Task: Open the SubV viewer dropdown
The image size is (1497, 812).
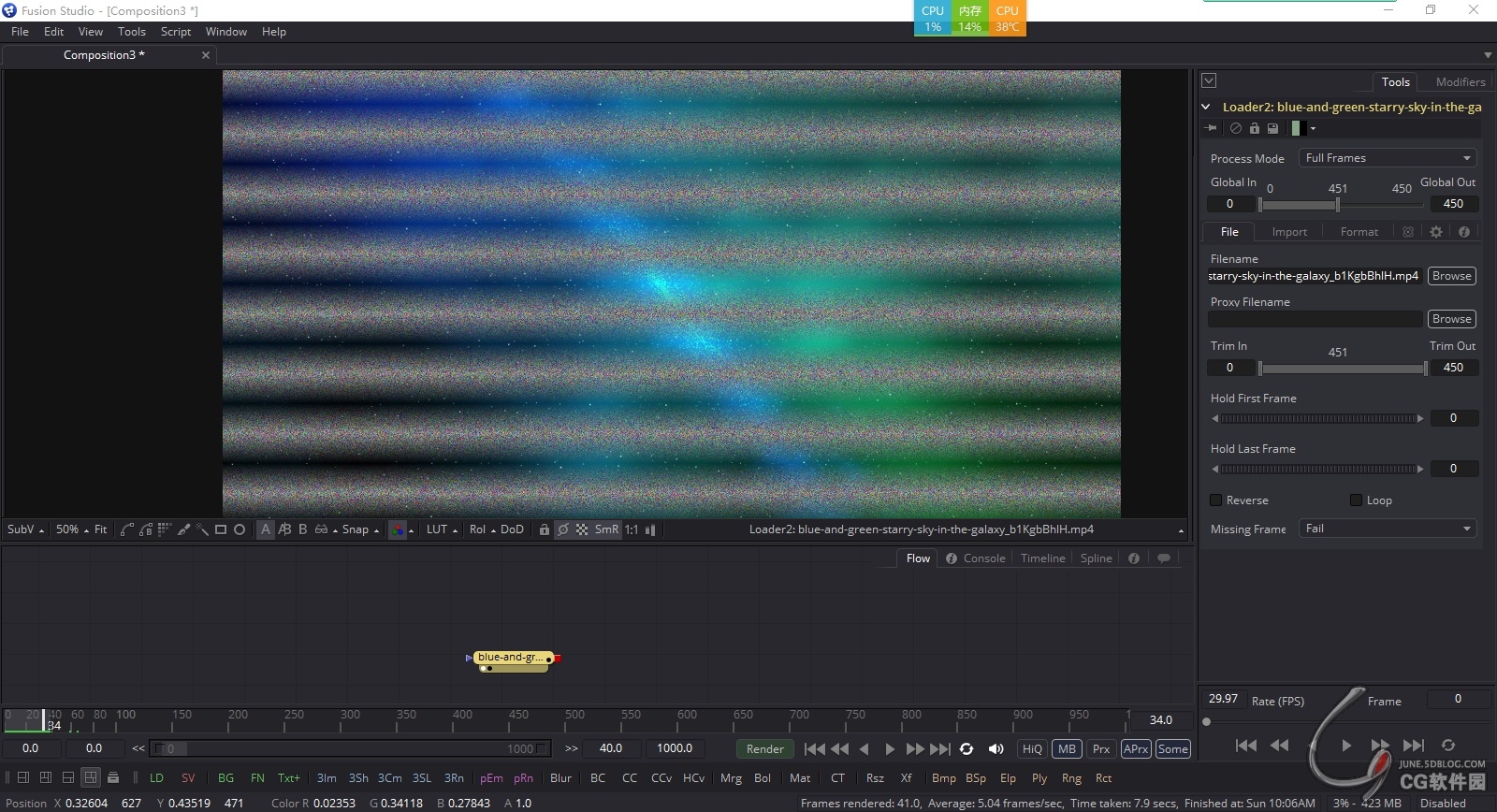Action: coord(25,529)
